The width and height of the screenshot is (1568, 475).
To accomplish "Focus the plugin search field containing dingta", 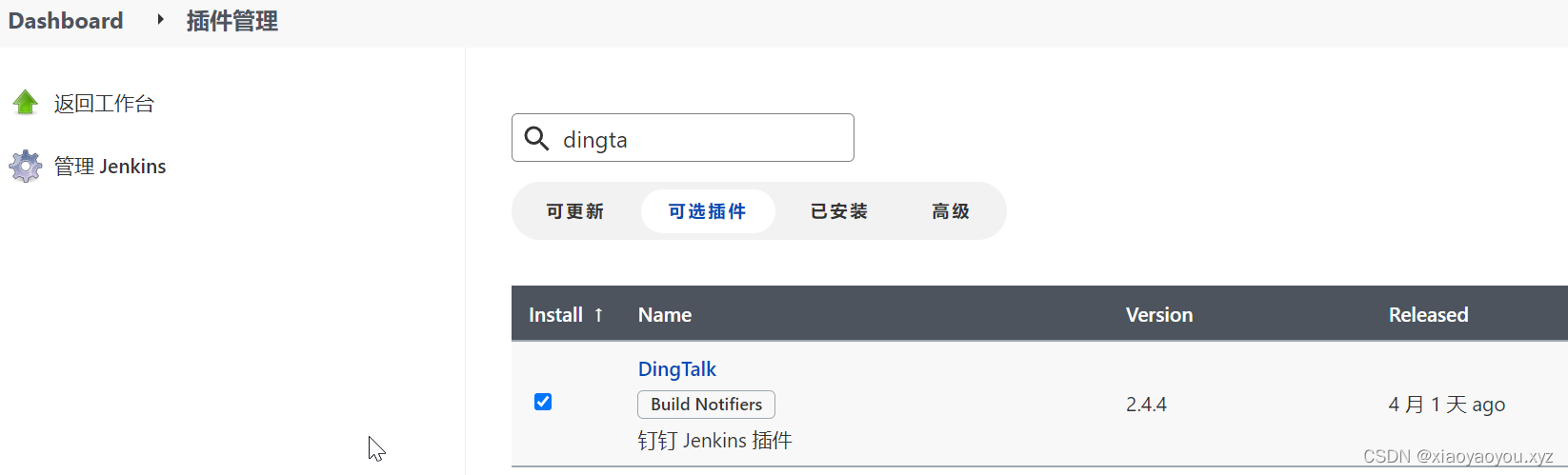I will (700, 139).
